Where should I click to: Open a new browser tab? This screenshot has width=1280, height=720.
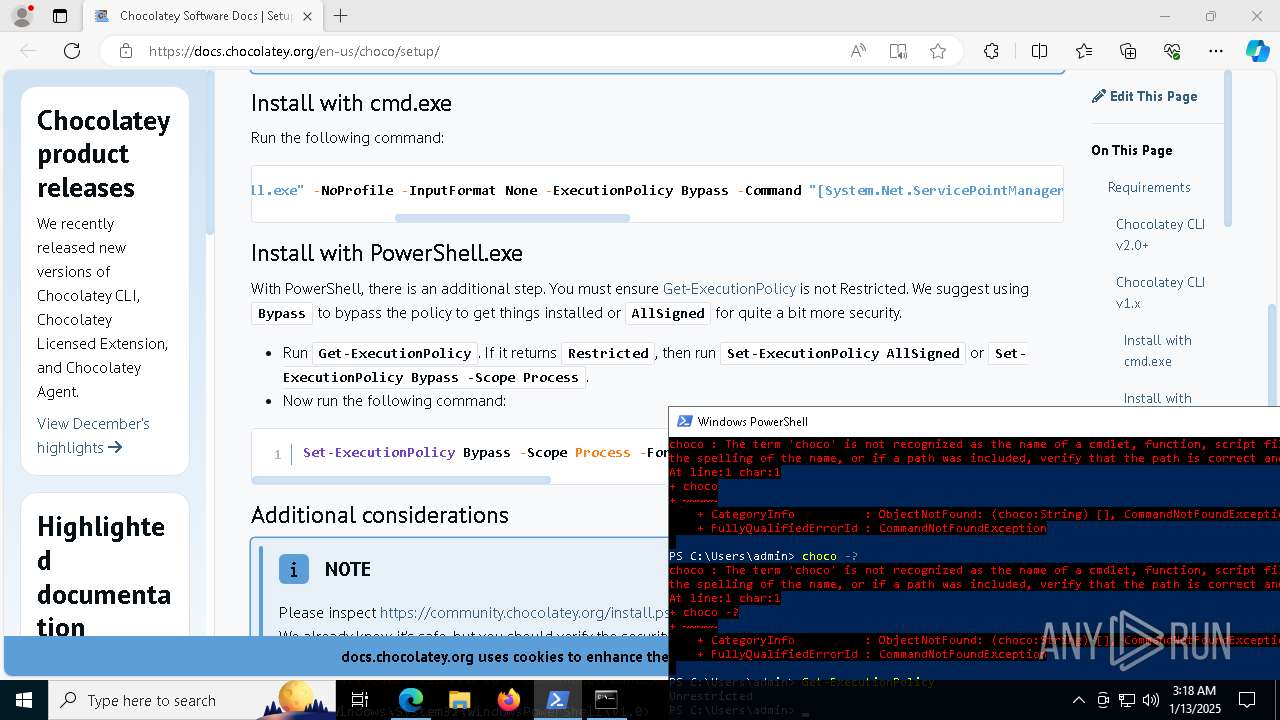[341, 16]
